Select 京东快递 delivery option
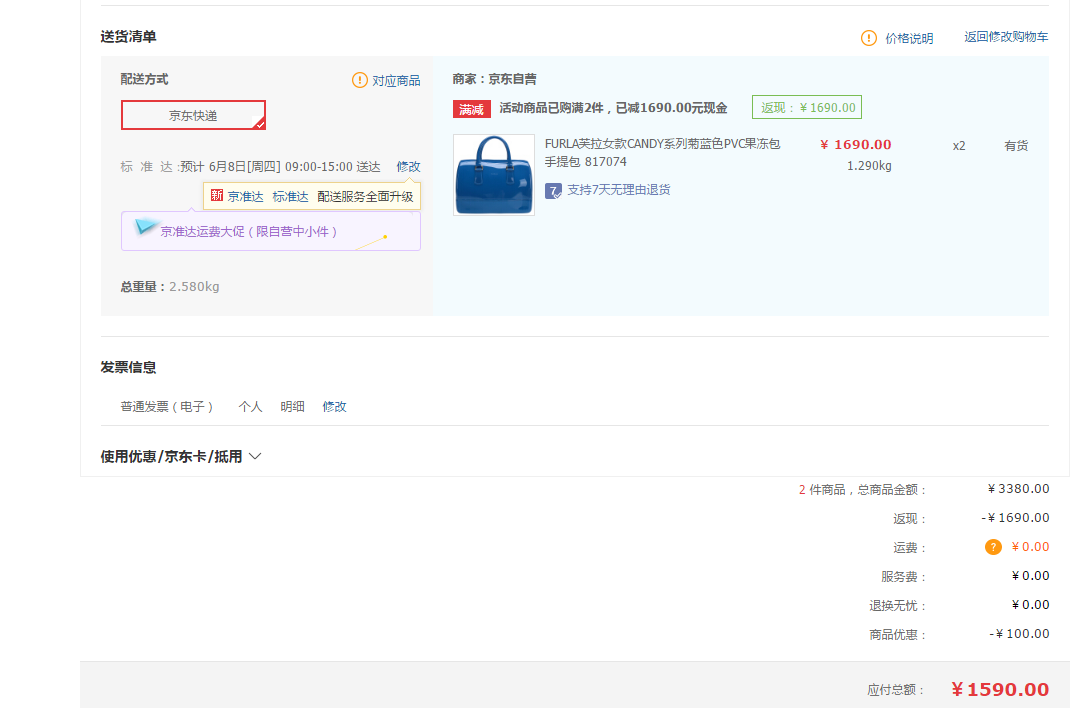1073x708 pixels. point(193,115)
